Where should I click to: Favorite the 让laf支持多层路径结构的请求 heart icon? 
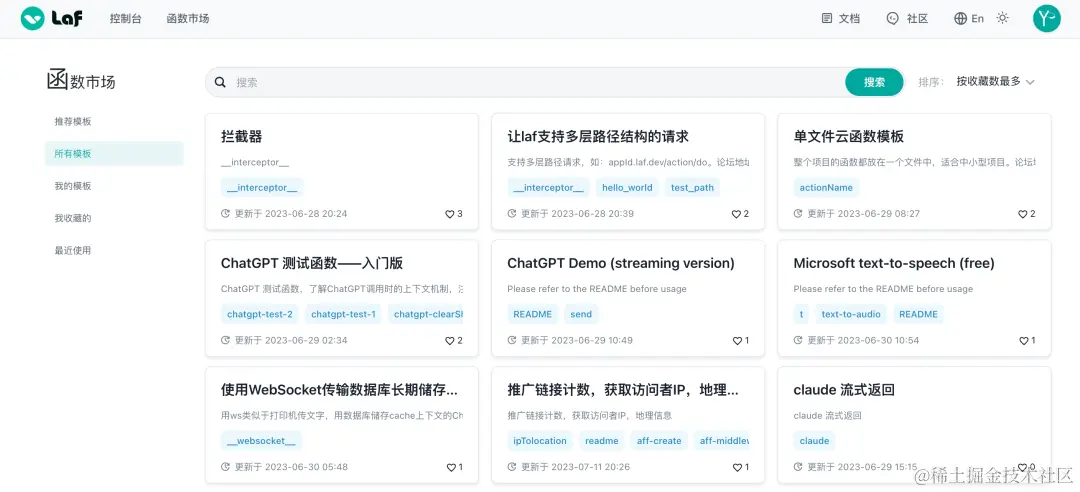pyautogui.click(x=736, y=214)
